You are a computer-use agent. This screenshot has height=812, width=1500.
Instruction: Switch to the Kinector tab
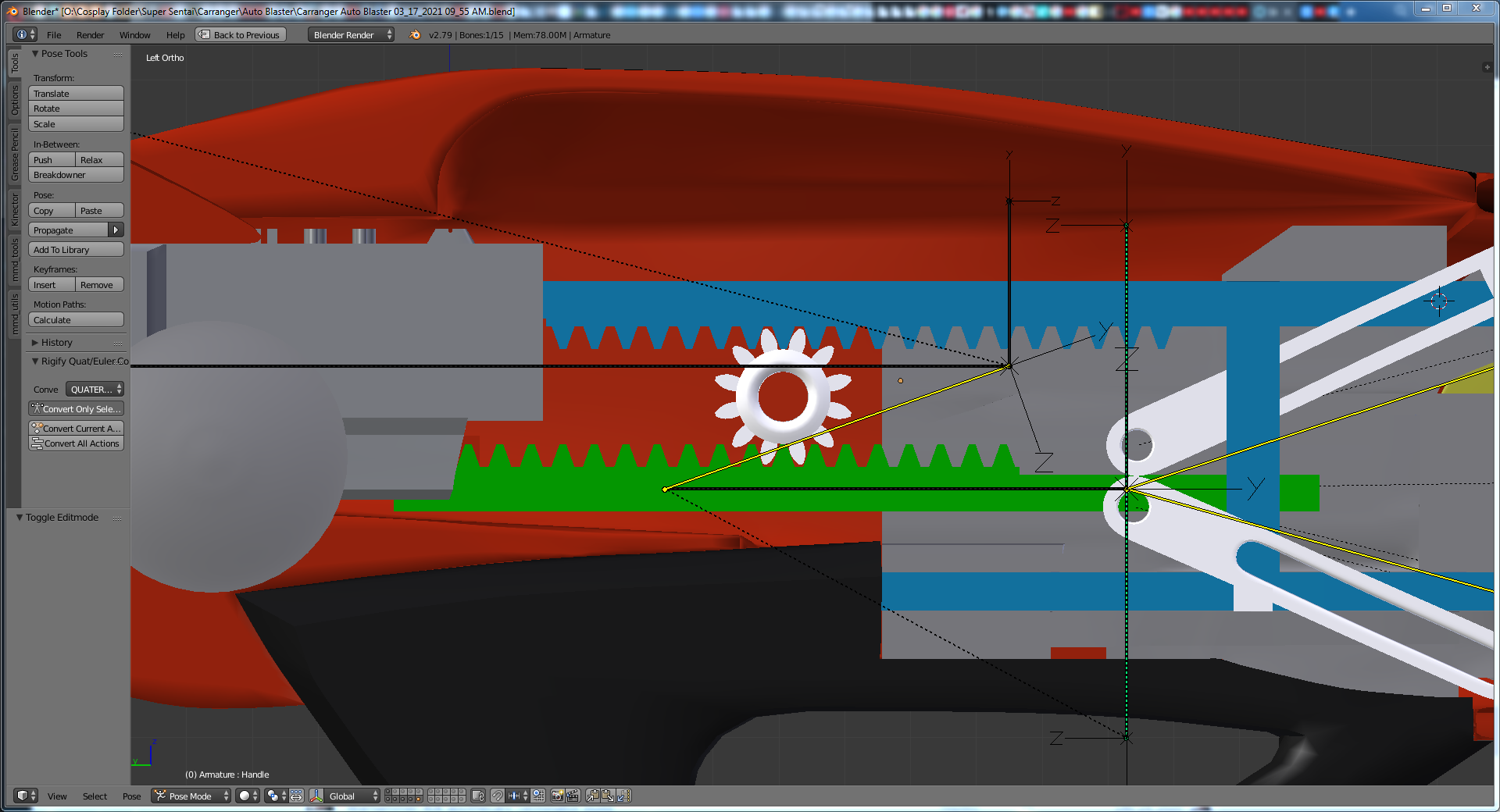click(15, 210)
